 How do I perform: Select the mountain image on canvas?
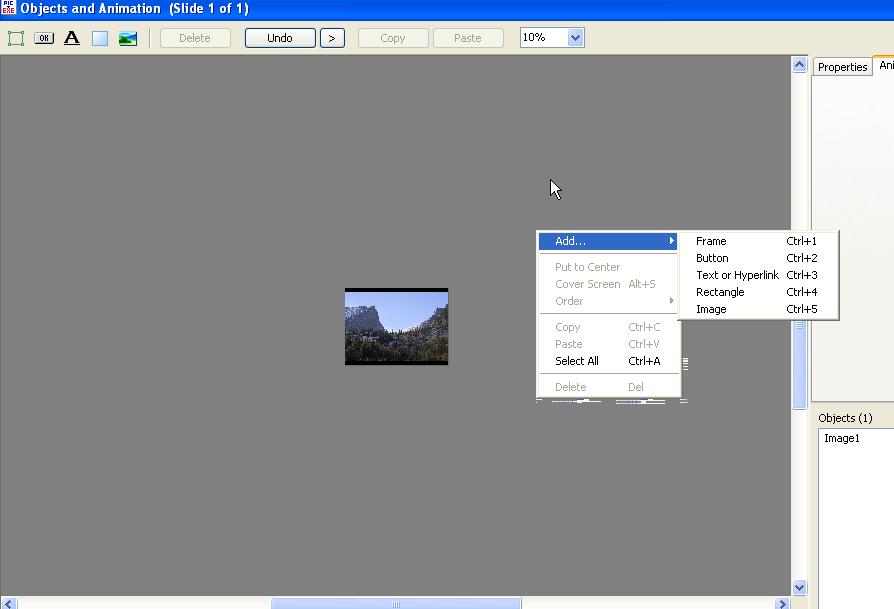(x=396, y=327)
